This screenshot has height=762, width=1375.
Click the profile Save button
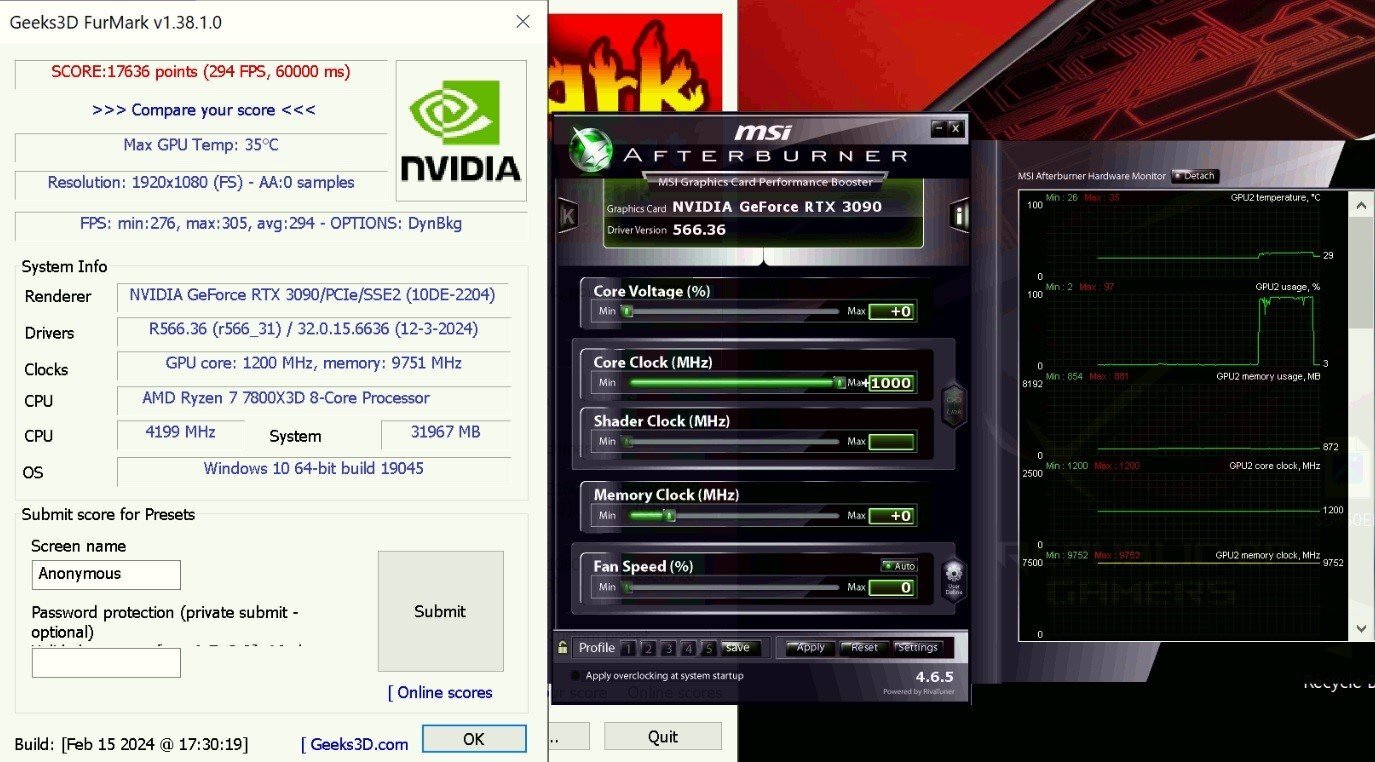coord(739,647)
